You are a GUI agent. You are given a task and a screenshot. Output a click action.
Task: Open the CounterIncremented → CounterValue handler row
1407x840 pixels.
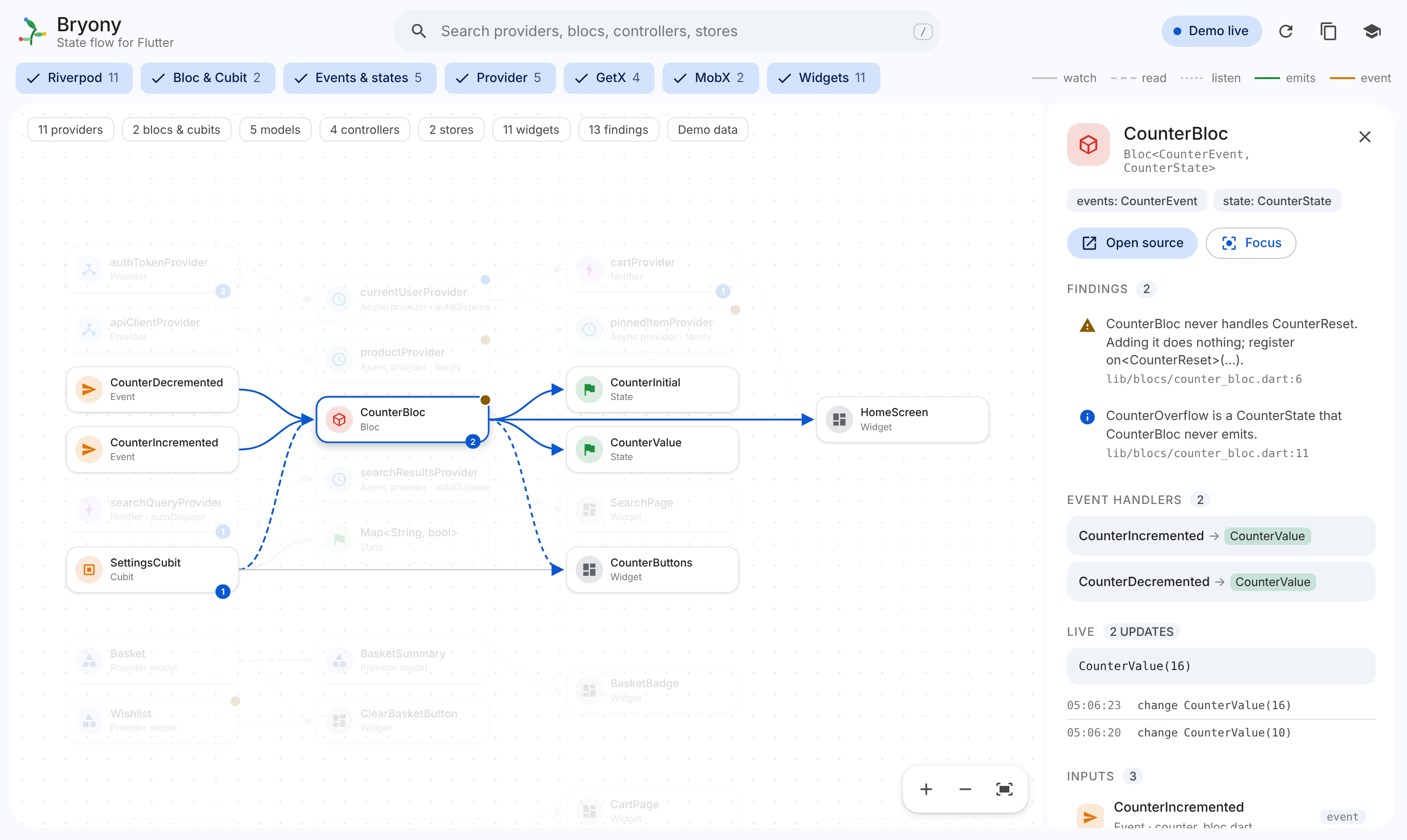[1221, 535]
